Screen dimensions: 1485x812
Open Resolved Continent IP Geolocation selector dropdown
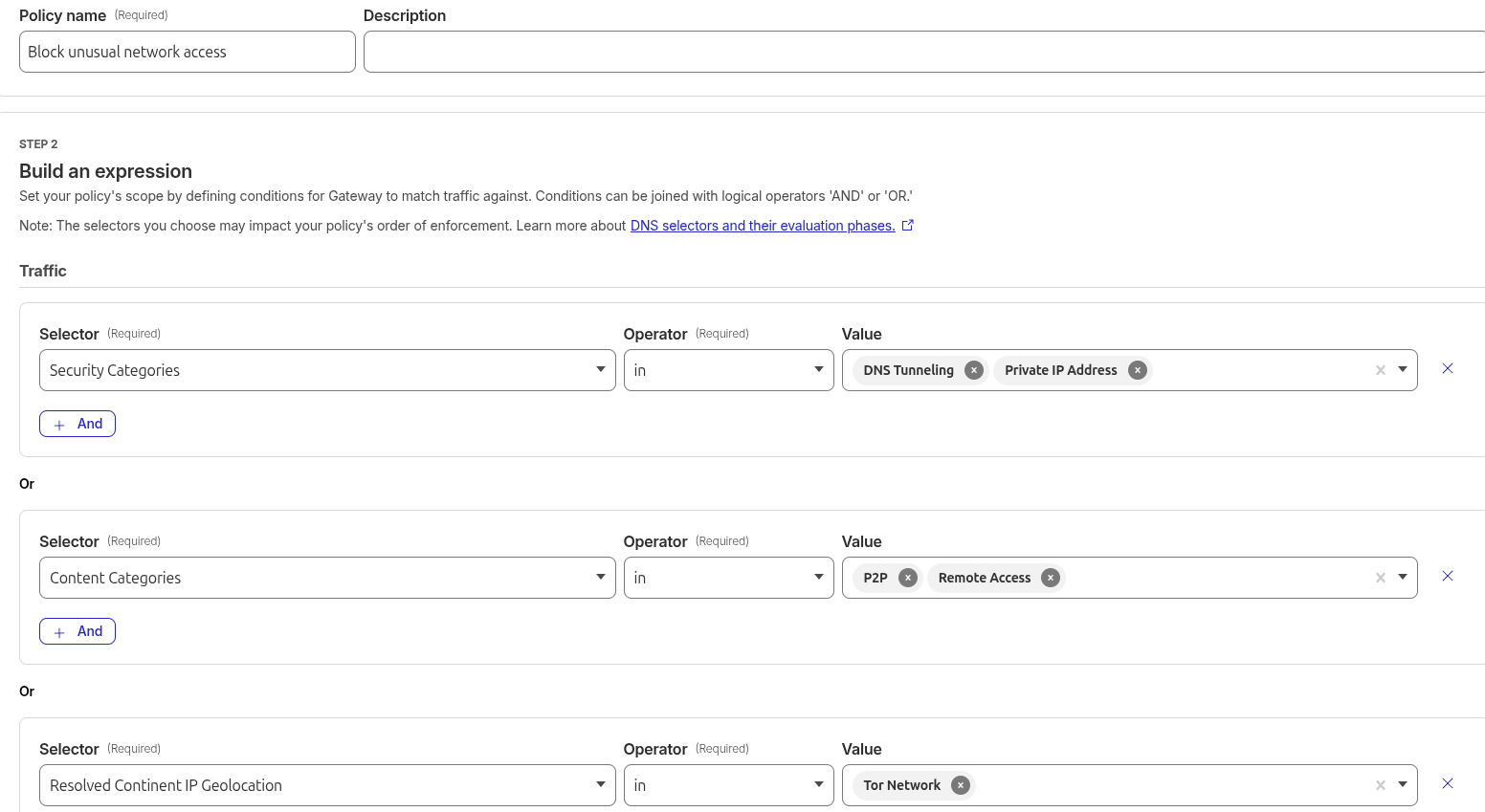pos(327,785)
